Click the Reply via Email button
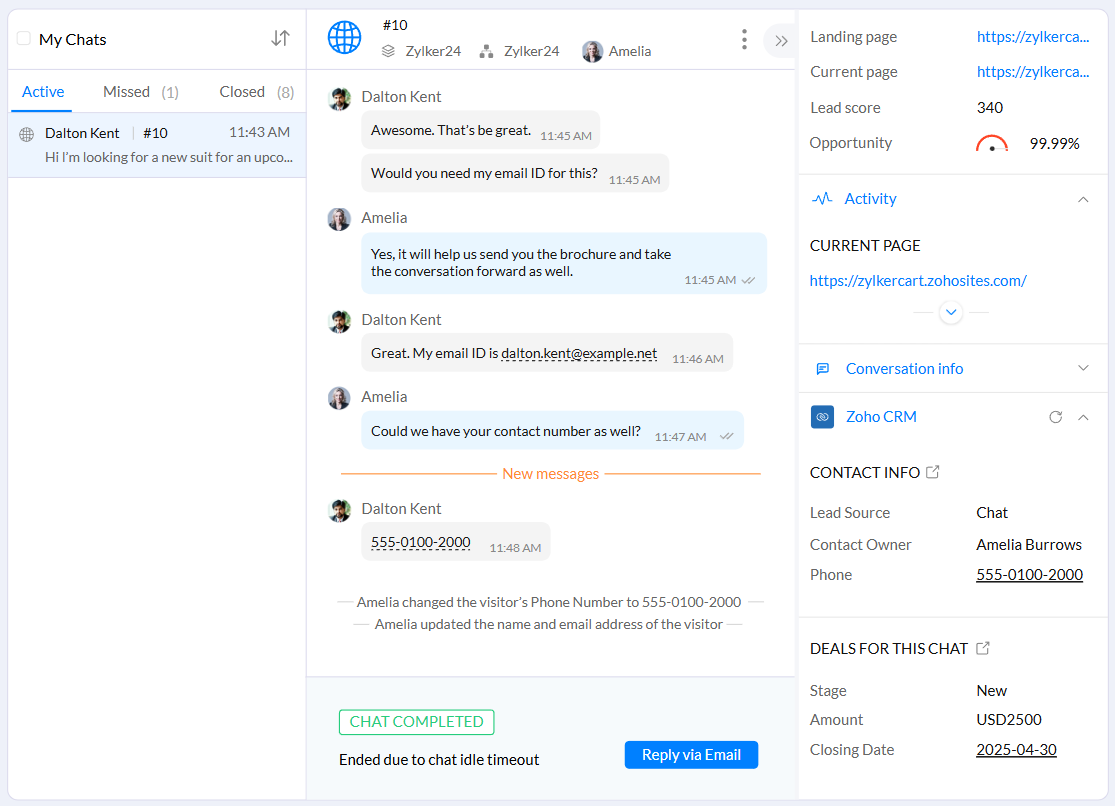The width and height of the screenshot is (1115, 806). tap(690, 755)
